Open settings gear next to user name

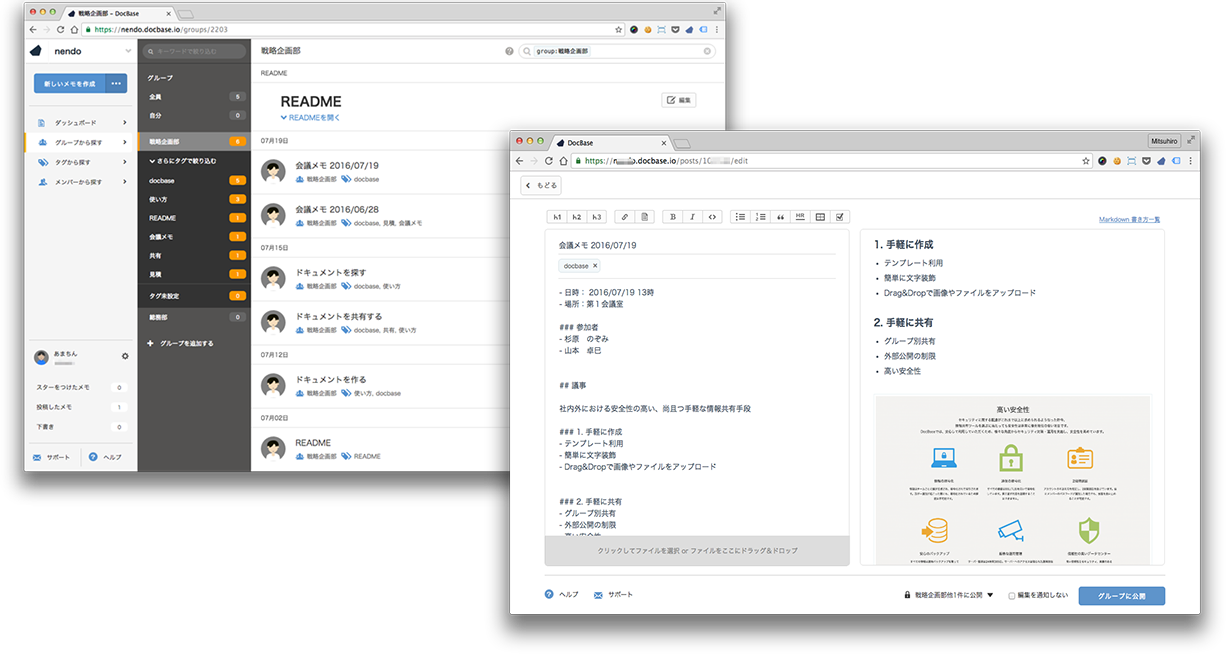click(x=125, y=356)
